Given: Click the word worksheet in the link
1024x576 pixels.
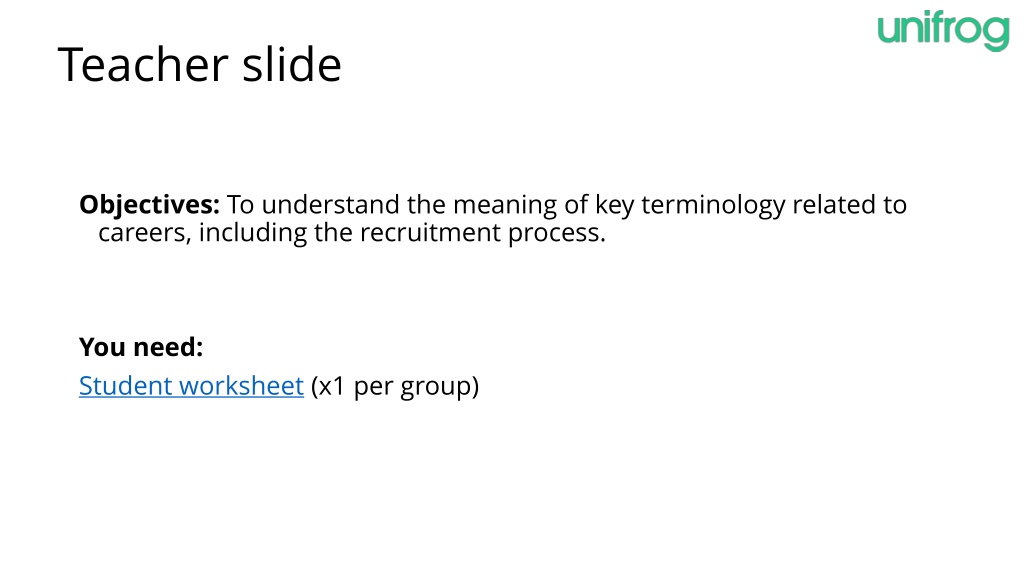Looking at the screenshot, I should coord(242,386).
